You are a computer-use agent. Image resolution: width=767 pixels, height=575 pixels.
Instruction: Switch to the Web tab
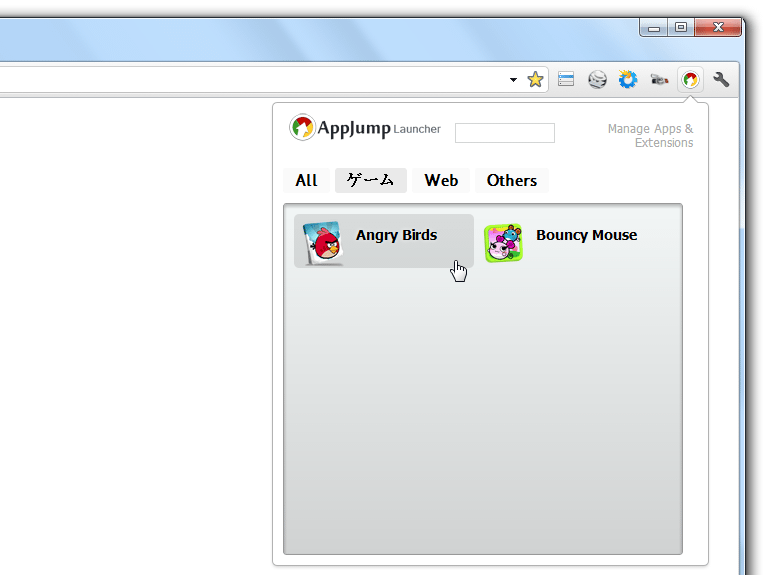[441, 181]
